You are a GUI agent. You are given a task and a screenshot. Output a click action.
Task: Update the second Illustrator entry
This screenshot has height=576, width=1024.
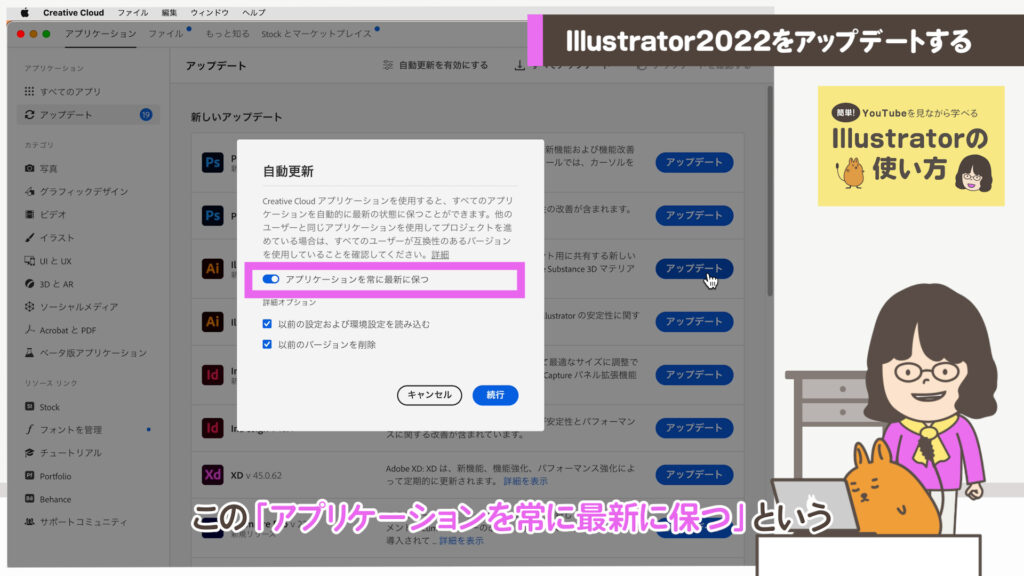[x=694, y=321]
